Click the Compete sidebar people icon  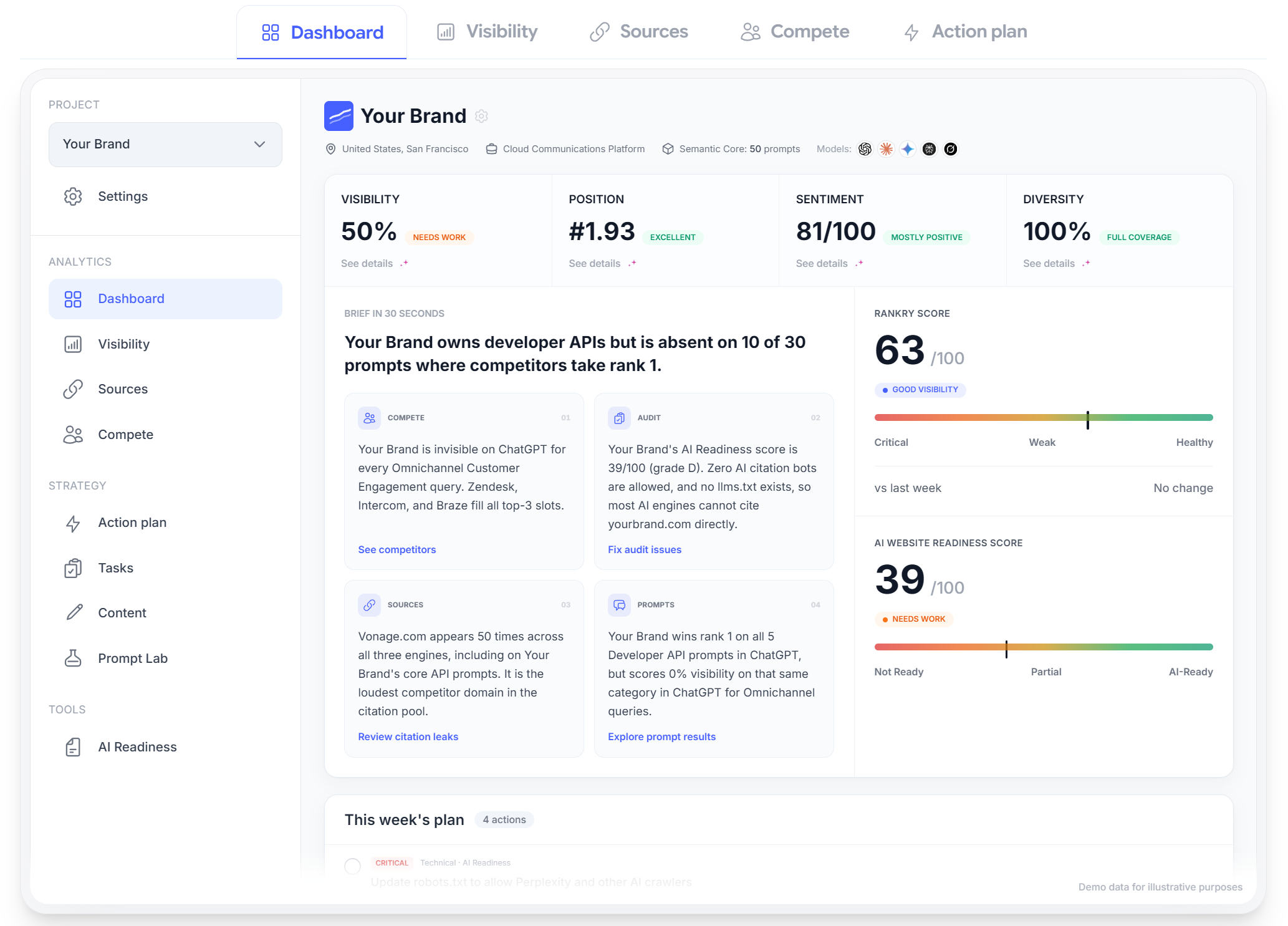click(x=73, y=435)
